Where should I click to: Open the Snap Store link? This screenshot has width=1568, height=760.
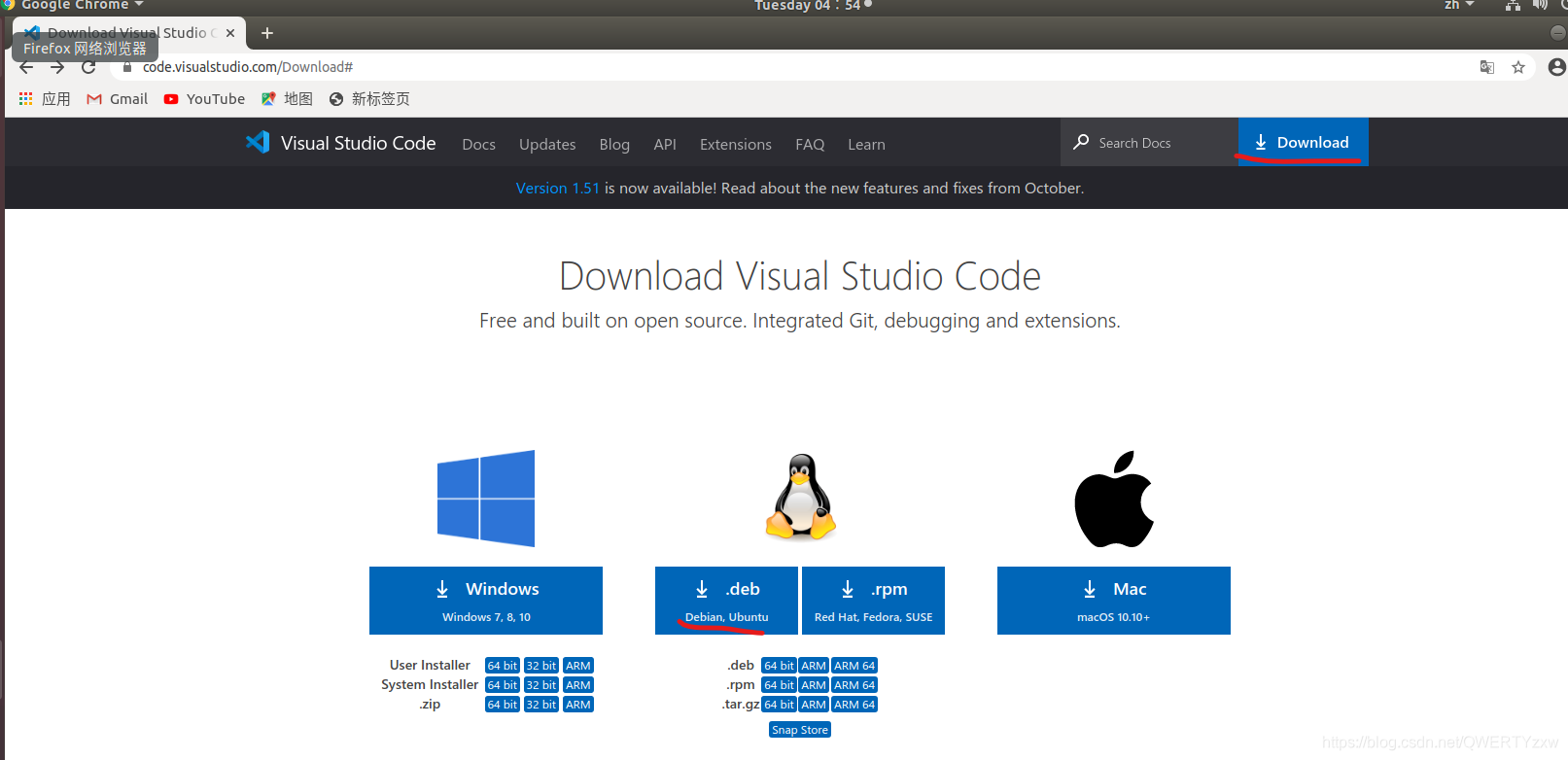click(800, 730)
